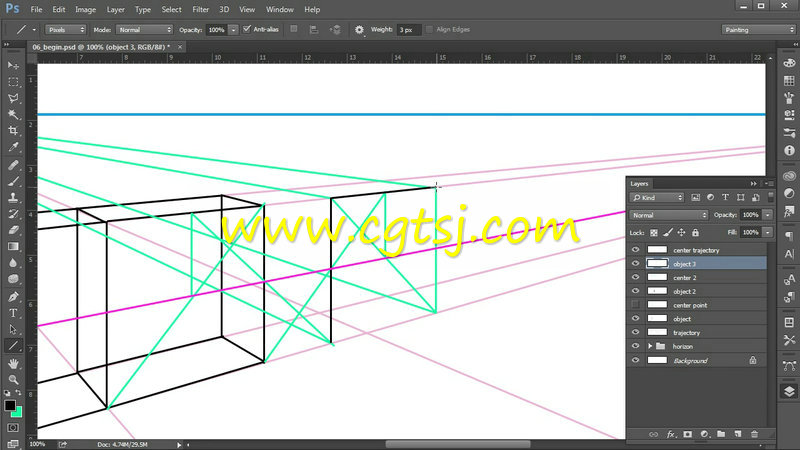Open the Image menu
Screen dimensions: 800x450
point(85,9)
